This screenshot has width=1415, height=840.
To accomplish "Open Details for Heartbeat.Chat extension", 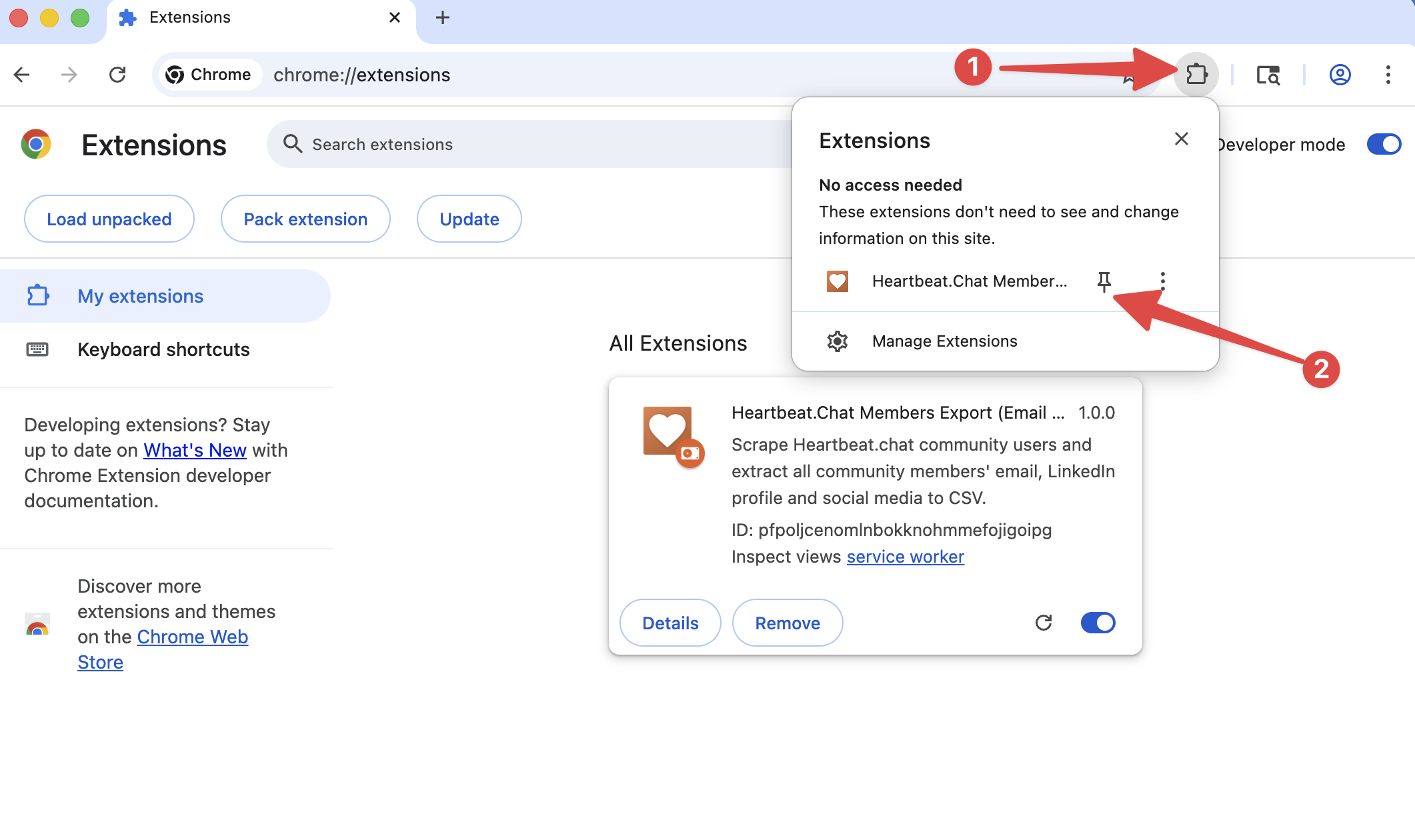I will [x=670, y=623].
